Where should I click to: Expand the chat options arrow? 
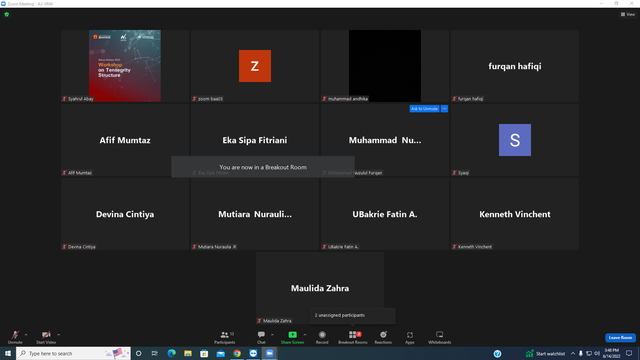coord(272,335)
